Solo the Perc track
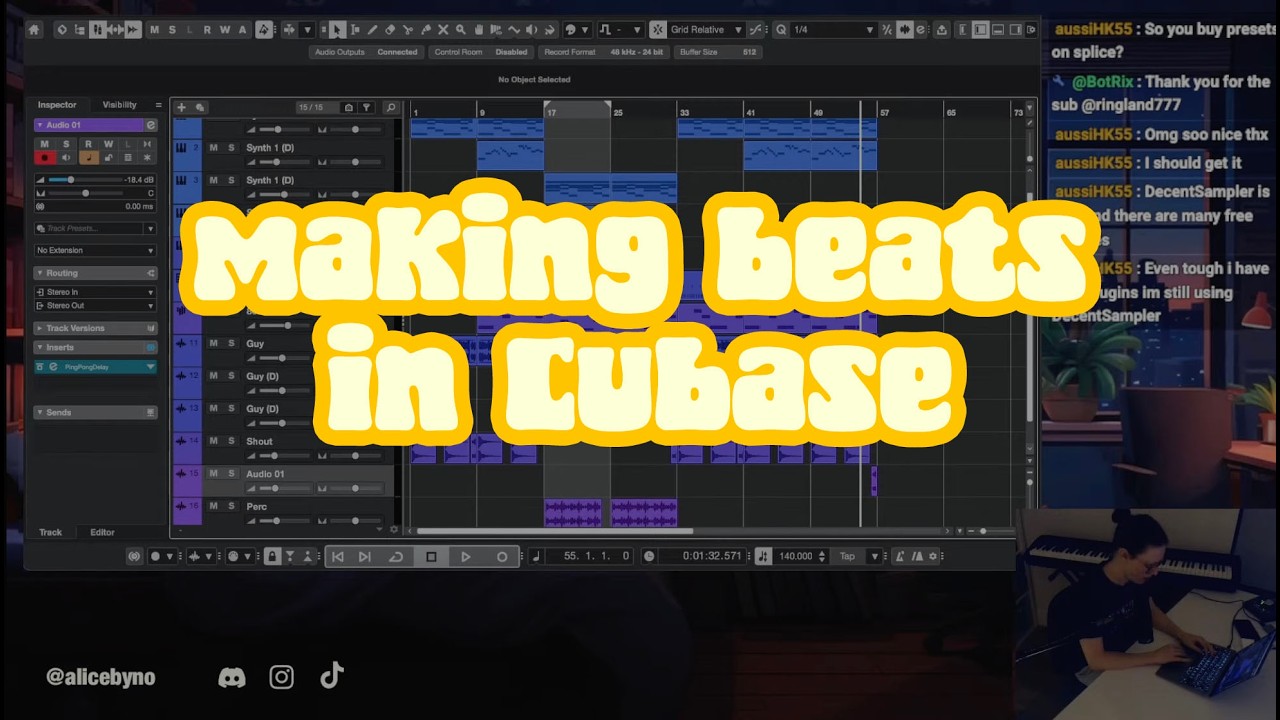1280x720 pixels. 231,506
